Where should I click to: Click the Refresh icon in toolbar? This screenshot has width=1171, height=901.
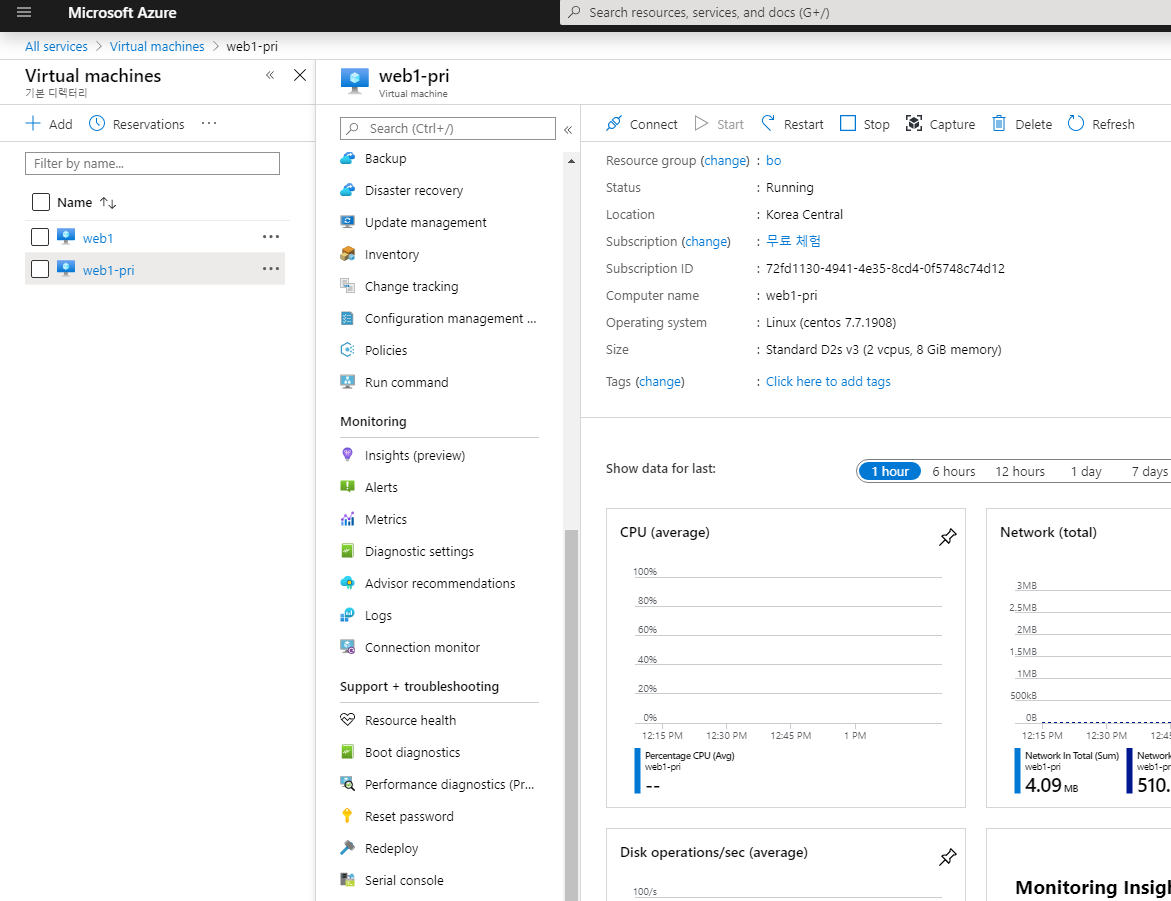click(1075, 123)
